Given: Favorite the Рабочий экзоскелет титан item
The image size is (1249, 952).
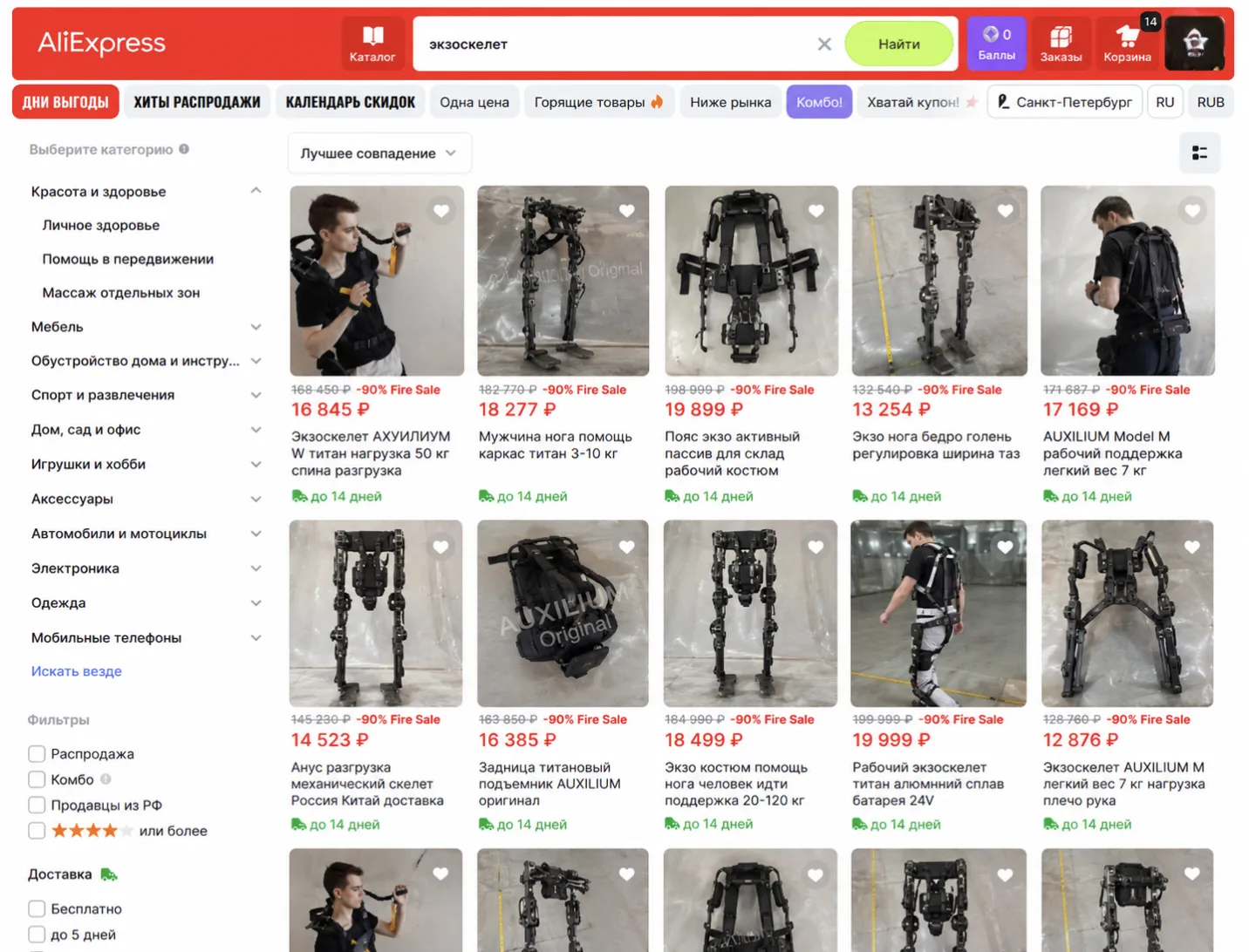Looking at the screenshot, I should coord(1005,547).
